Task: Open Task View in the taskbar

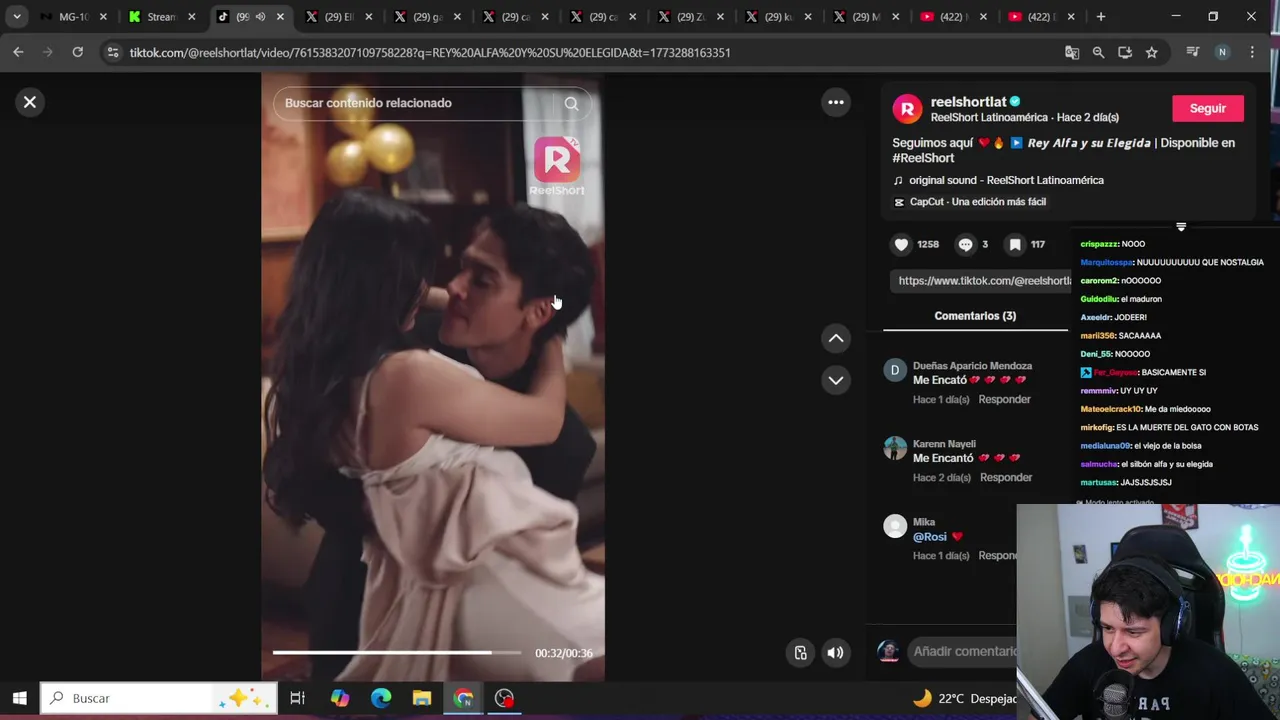Action: [297, 698]
